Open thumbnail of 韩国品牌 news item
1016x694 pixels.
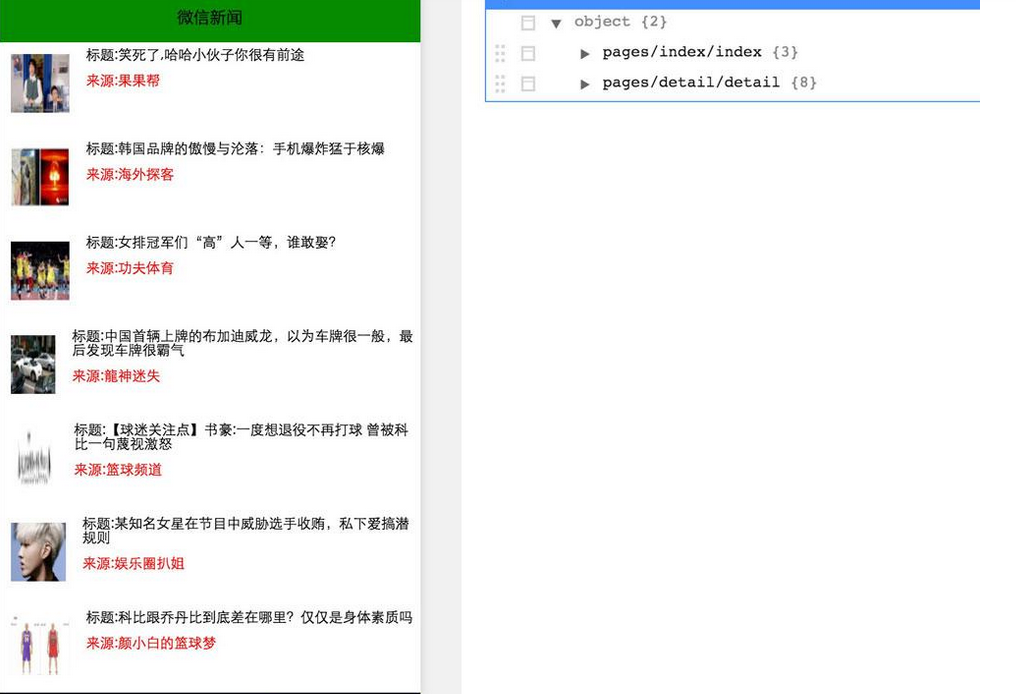tap(40, 177)
